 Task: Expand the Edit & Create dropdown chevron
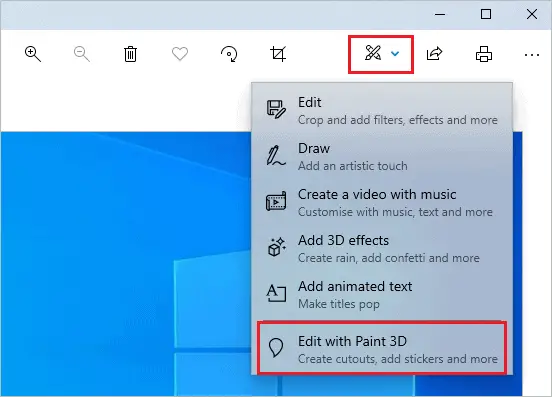(395, 53)
